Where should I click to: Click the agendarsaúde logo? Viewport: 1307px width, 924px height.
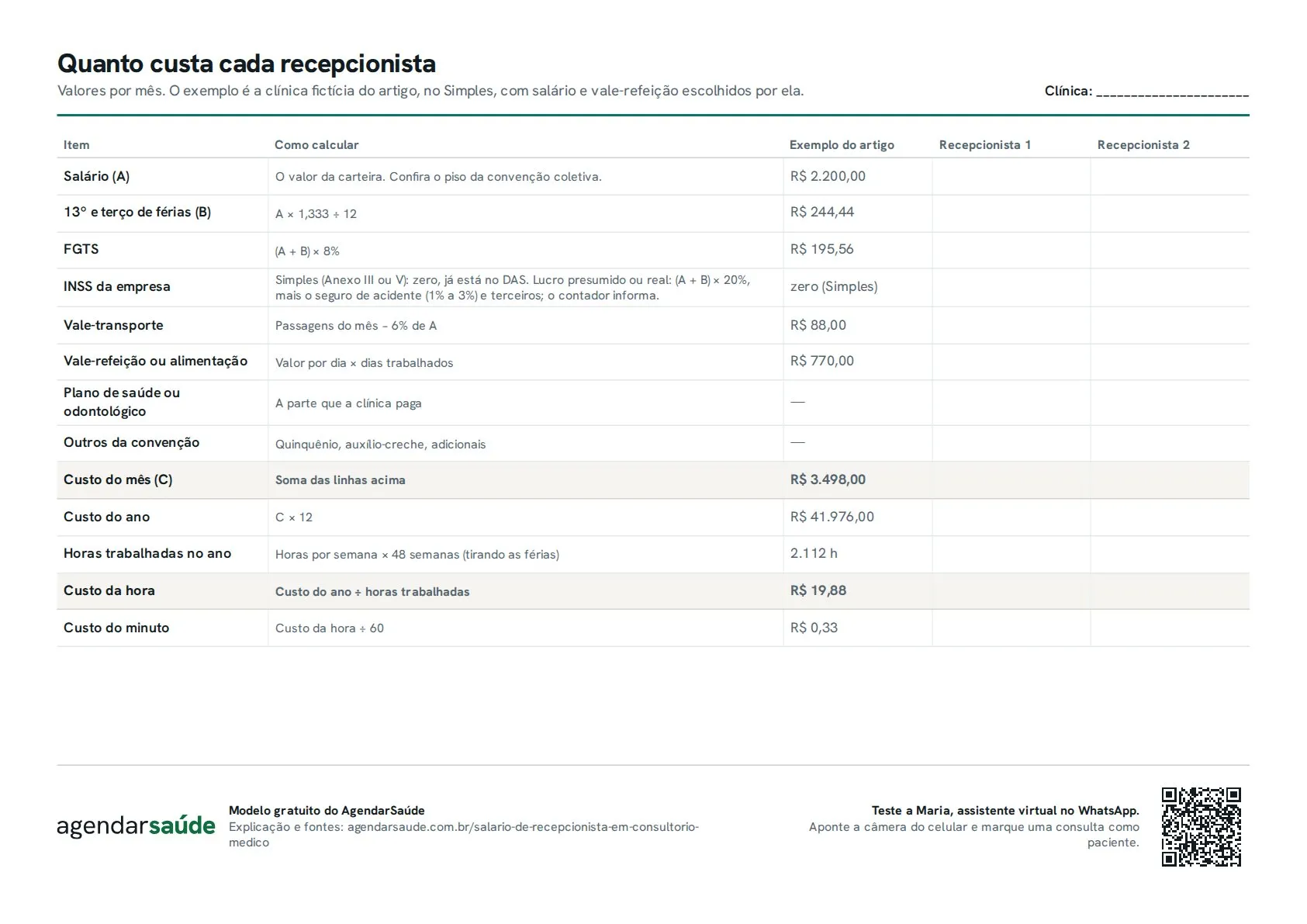[x=136, y=826]
